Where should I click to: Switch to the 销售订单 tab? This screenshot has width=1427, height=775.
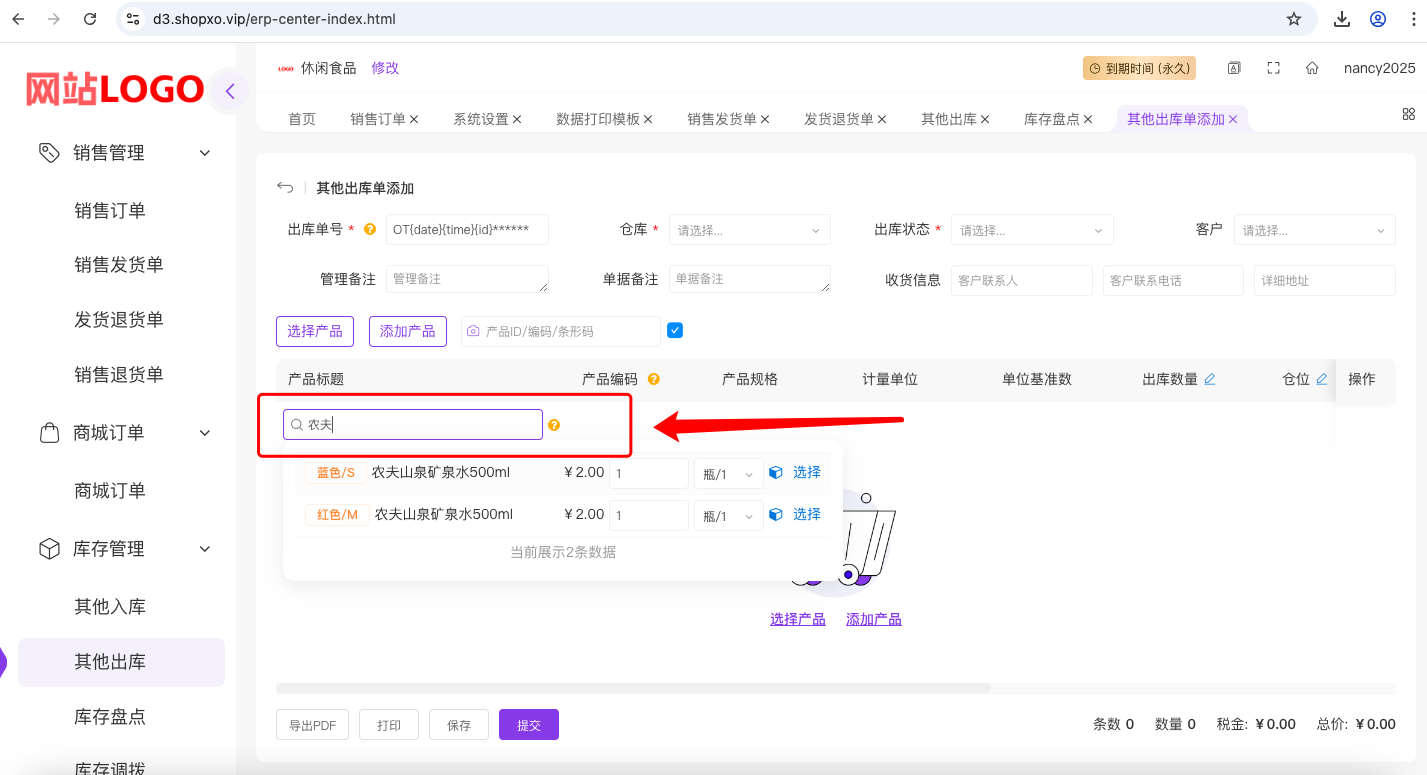(x=378, y=119)
